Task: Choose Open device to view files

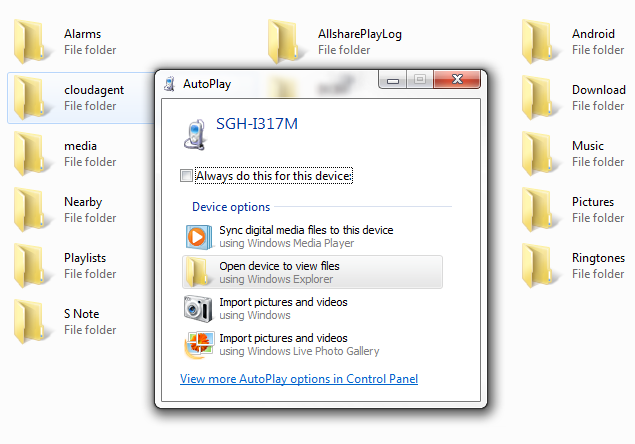Action: coord(312,272)
